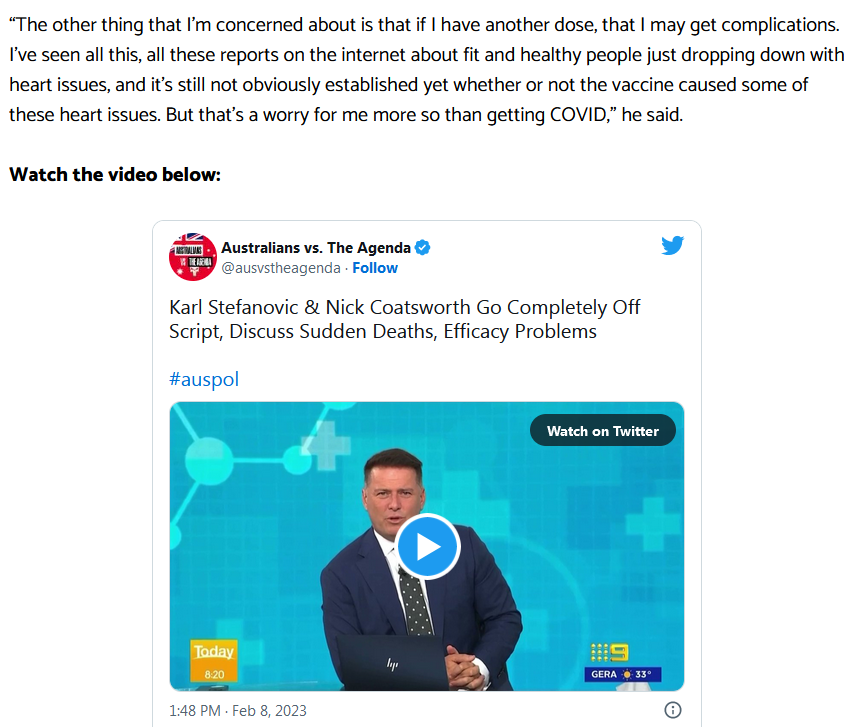Open the tweet info circle icon
854x727 pixels.
[673, 710]
